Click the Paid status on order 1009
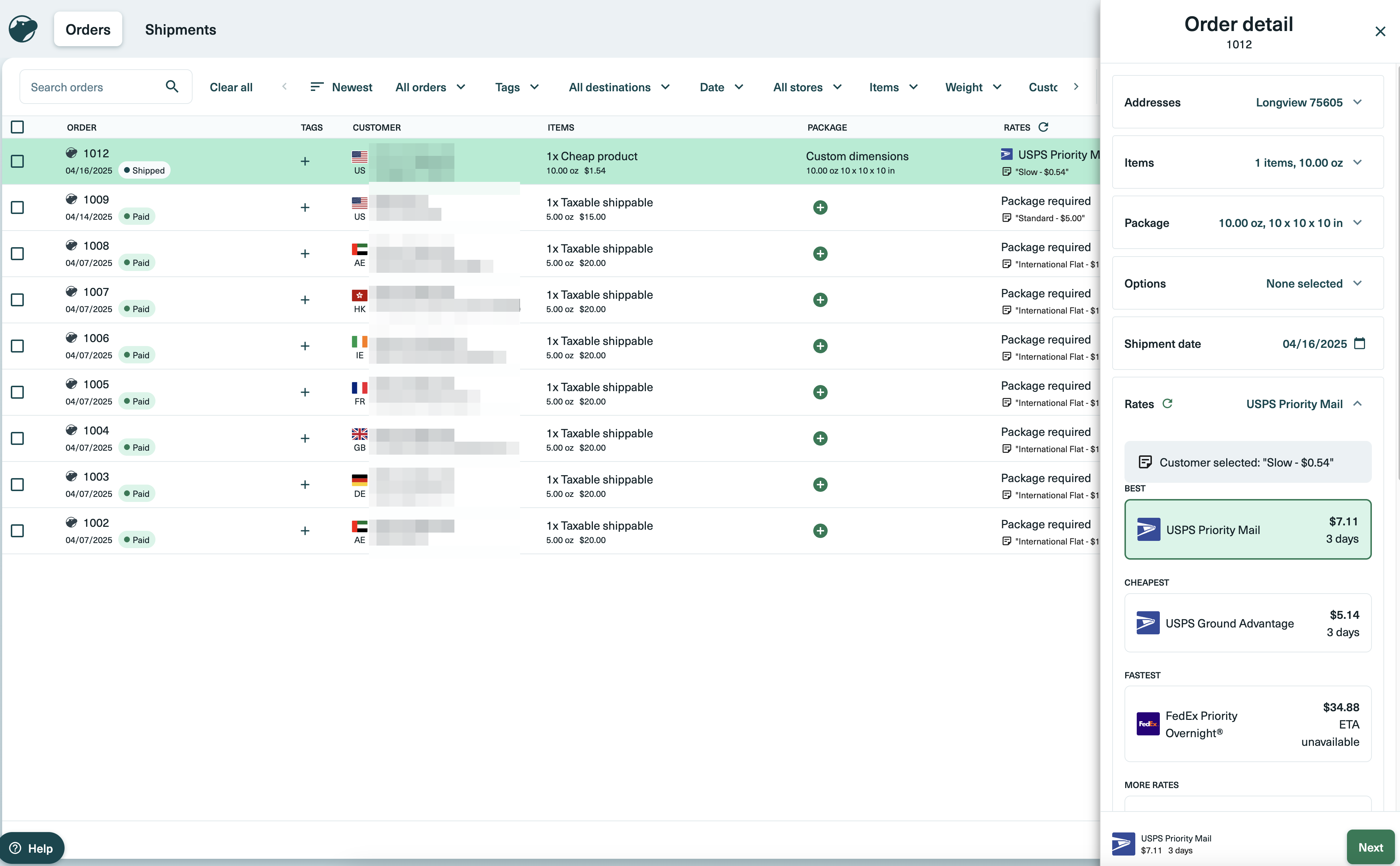Image resolution: width=1400 pixels, height=866 pixels. pos(136,216)
